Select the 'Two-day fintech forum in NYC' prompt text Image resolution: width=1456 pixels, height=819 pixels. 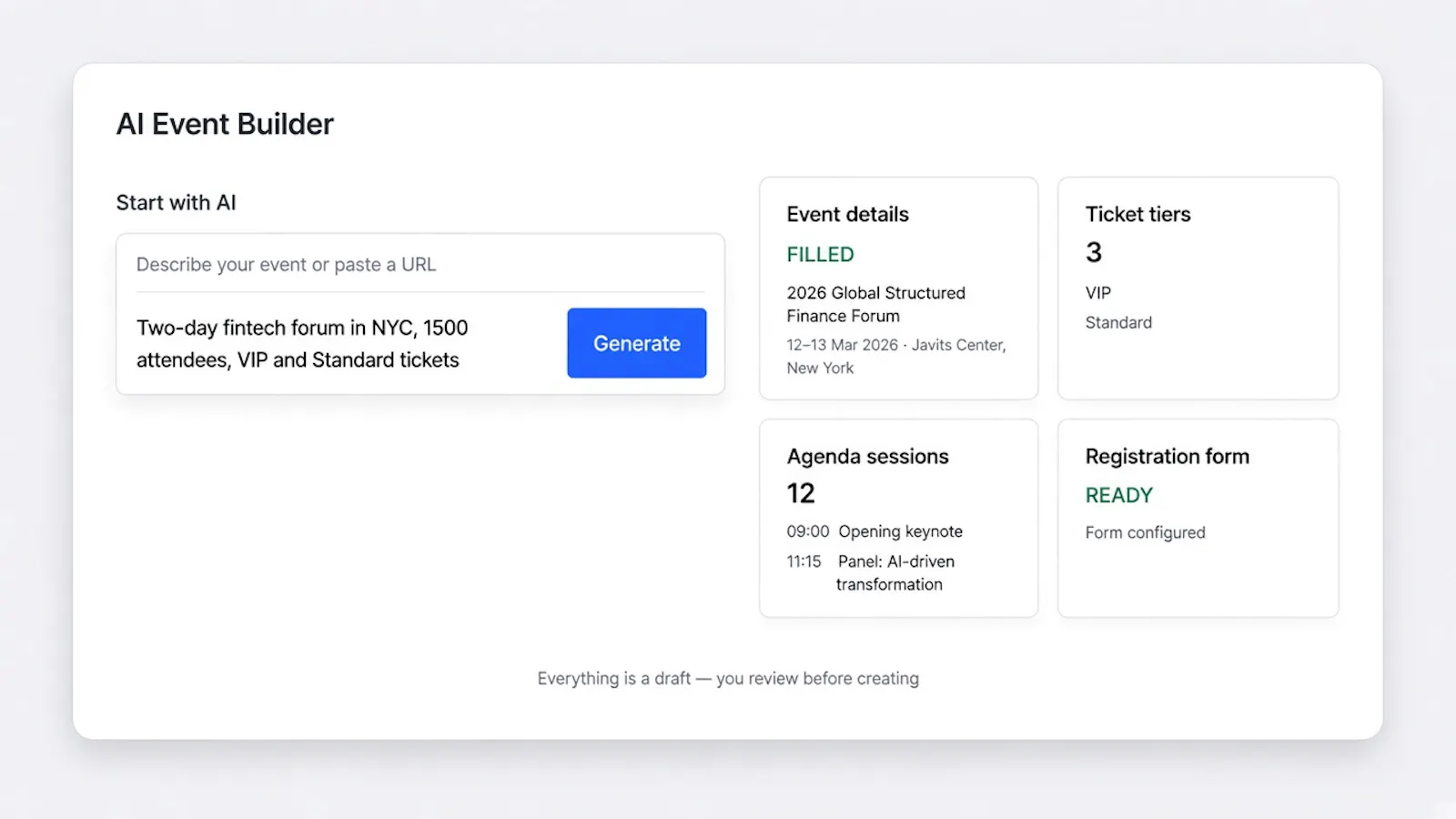click(302, 343)
